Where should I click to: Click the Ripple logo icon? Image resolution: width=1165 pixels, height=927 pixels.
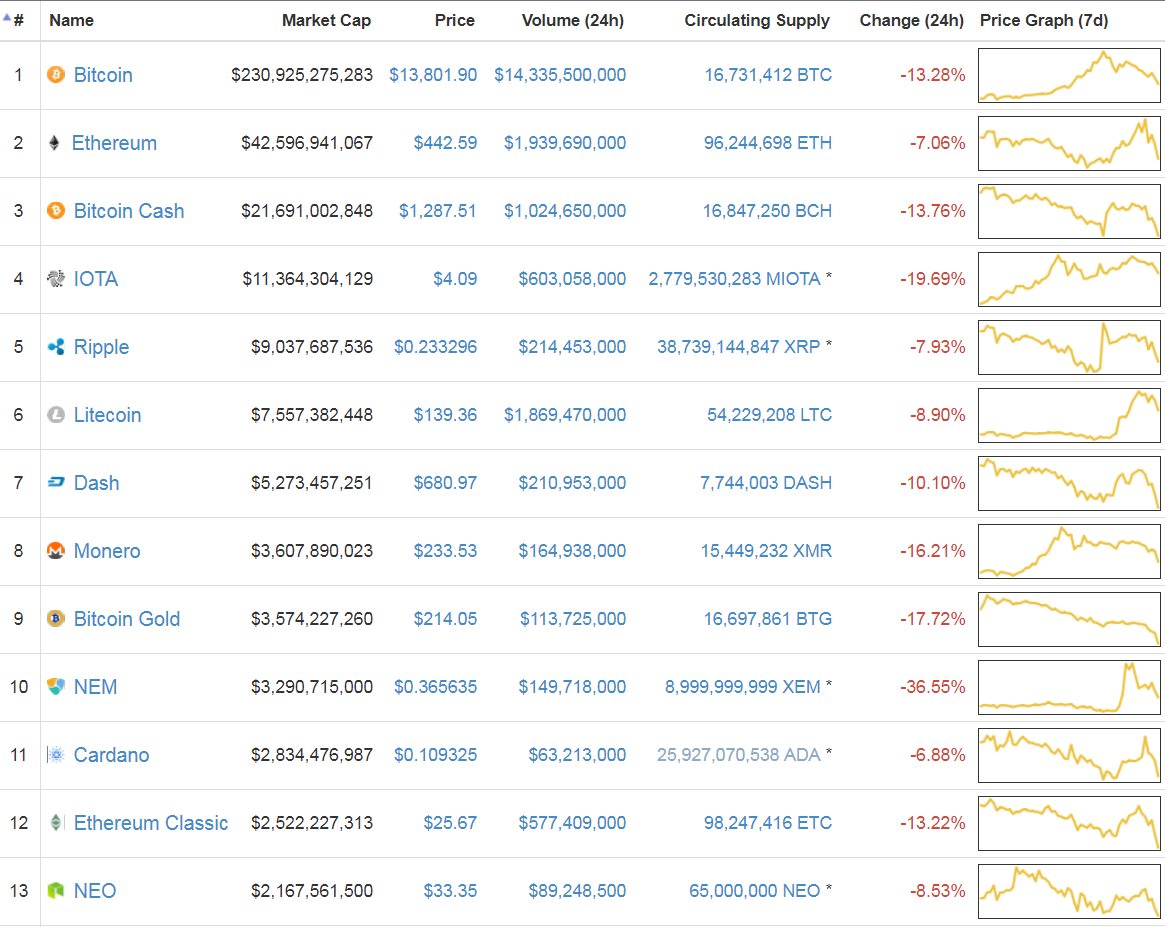(56, 347)
